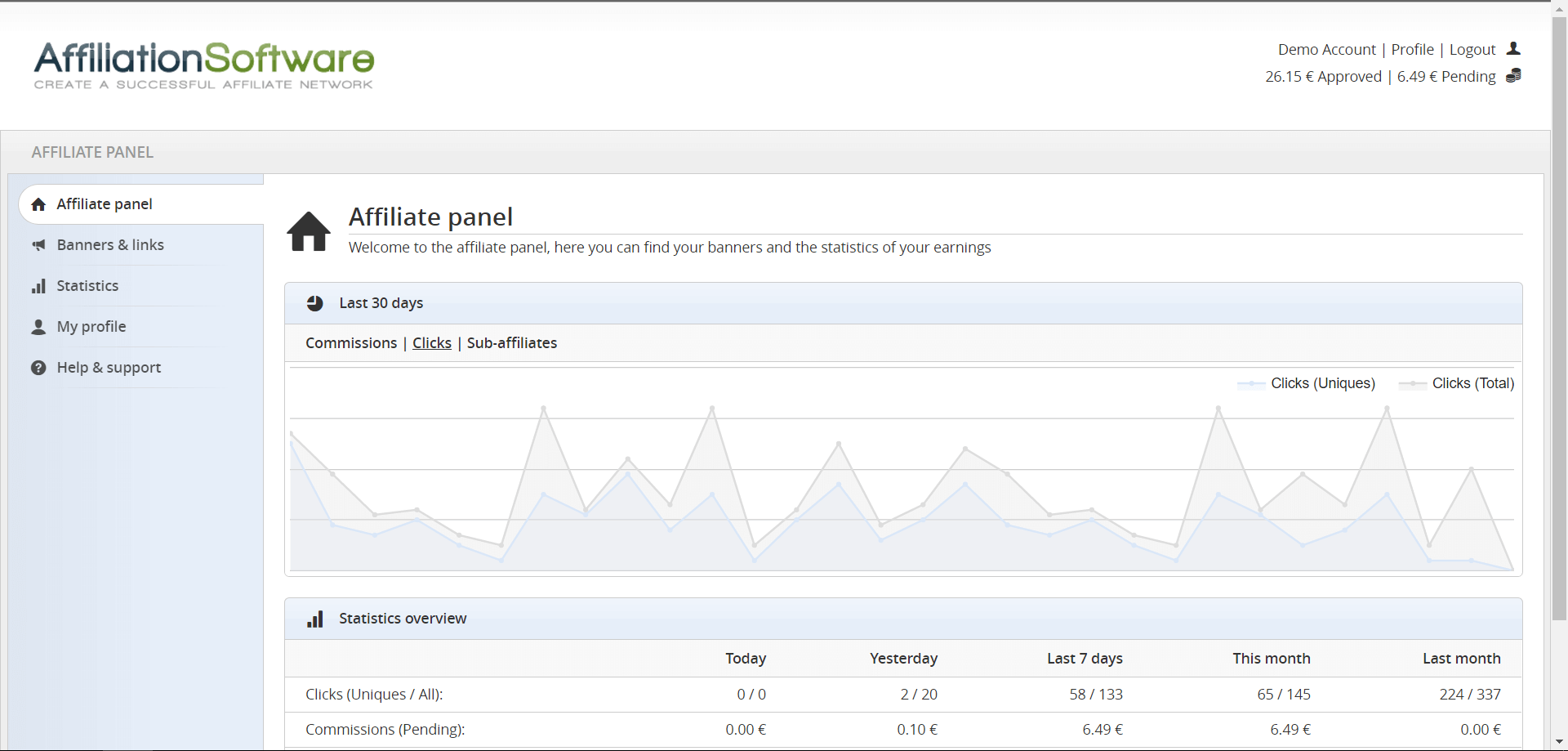The image size is (1568, 751).
Task: Click the question mark help icon
Action: 38,368
